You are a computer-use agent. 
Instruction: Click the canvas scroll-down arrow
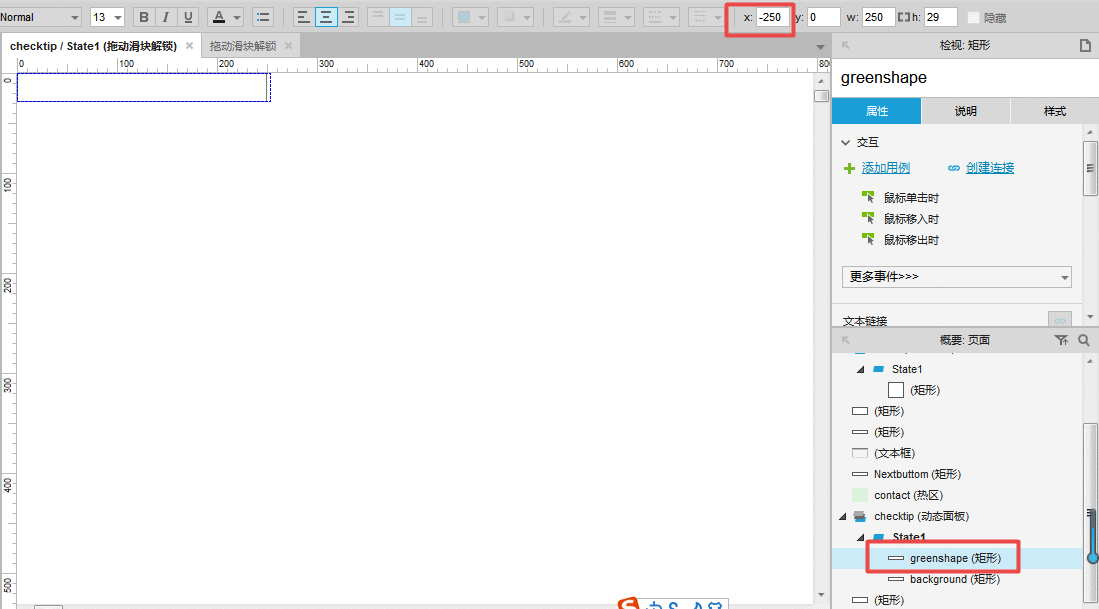821,595
